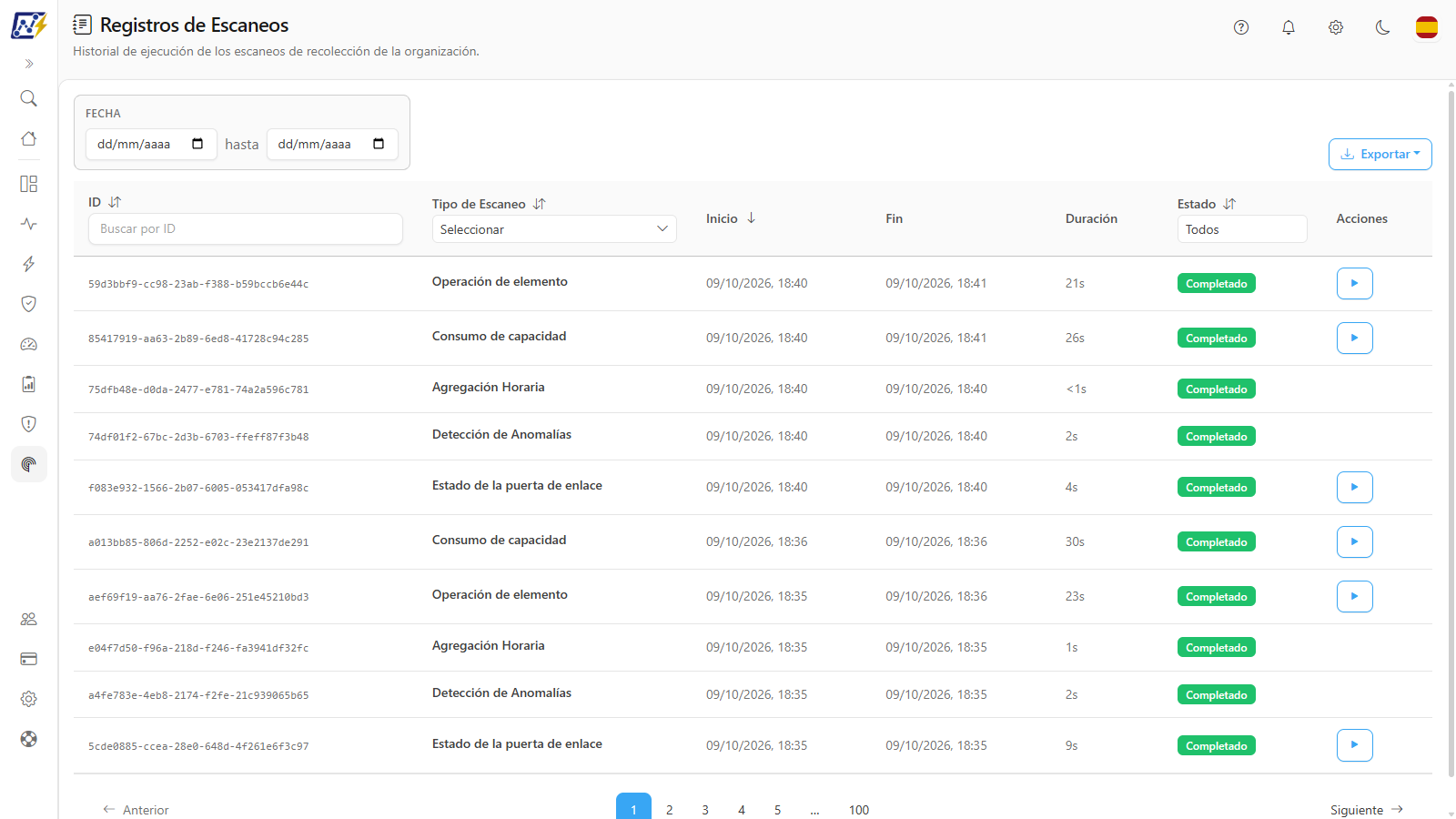Open the clipboard report icon in the sidebar
The image size is (1456, 819).
[29, 384]
